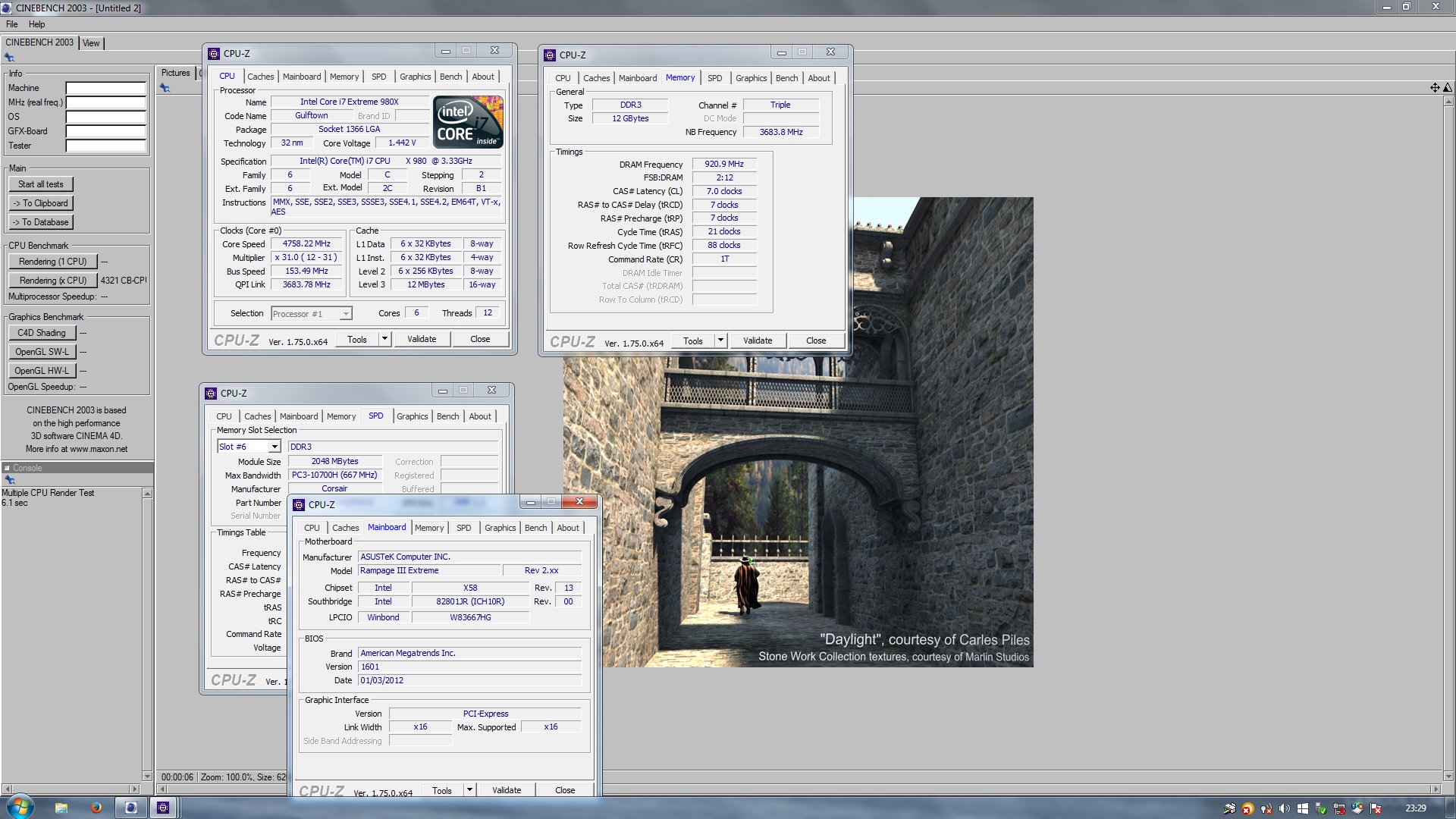Click the rendered Daylight image
The width and height of the screenshot is (1456, 819).
point(798,432)
